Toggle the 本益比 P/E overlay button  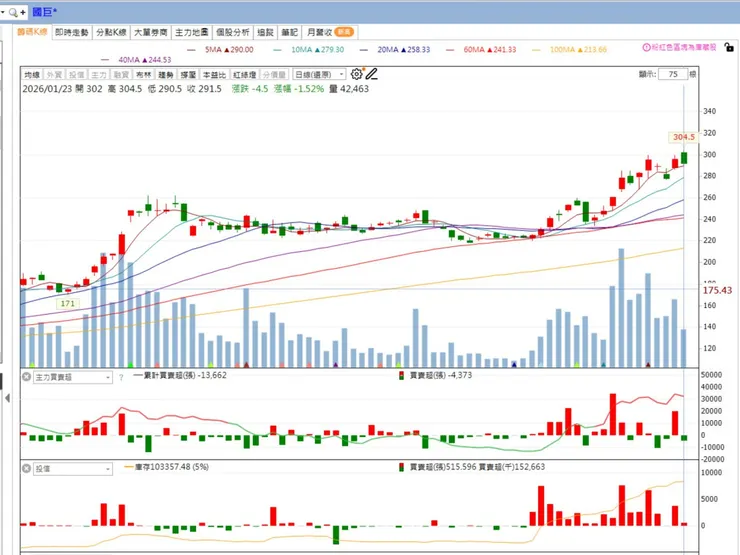pyautogui.click(x=214, y=75)
